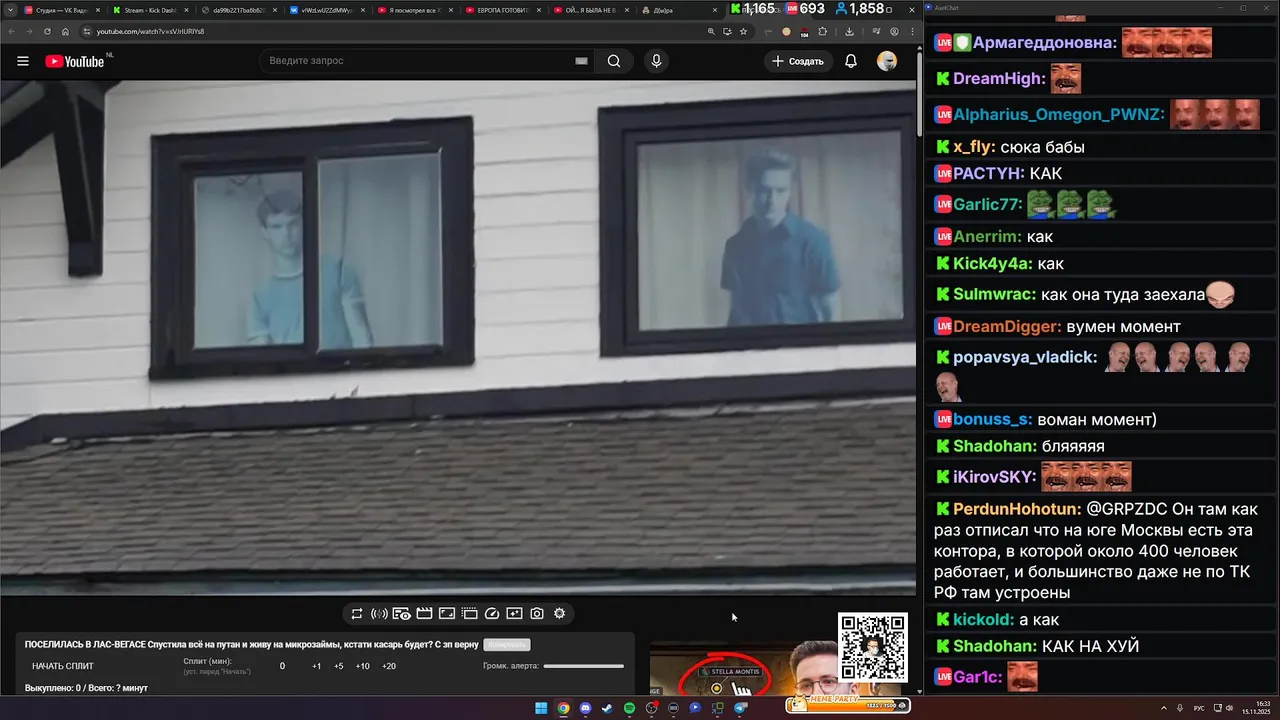The width and height of the screenshot is (1280, 720).
Task: Open Chrome three-dot menu
Action: (x=911, y=31)
